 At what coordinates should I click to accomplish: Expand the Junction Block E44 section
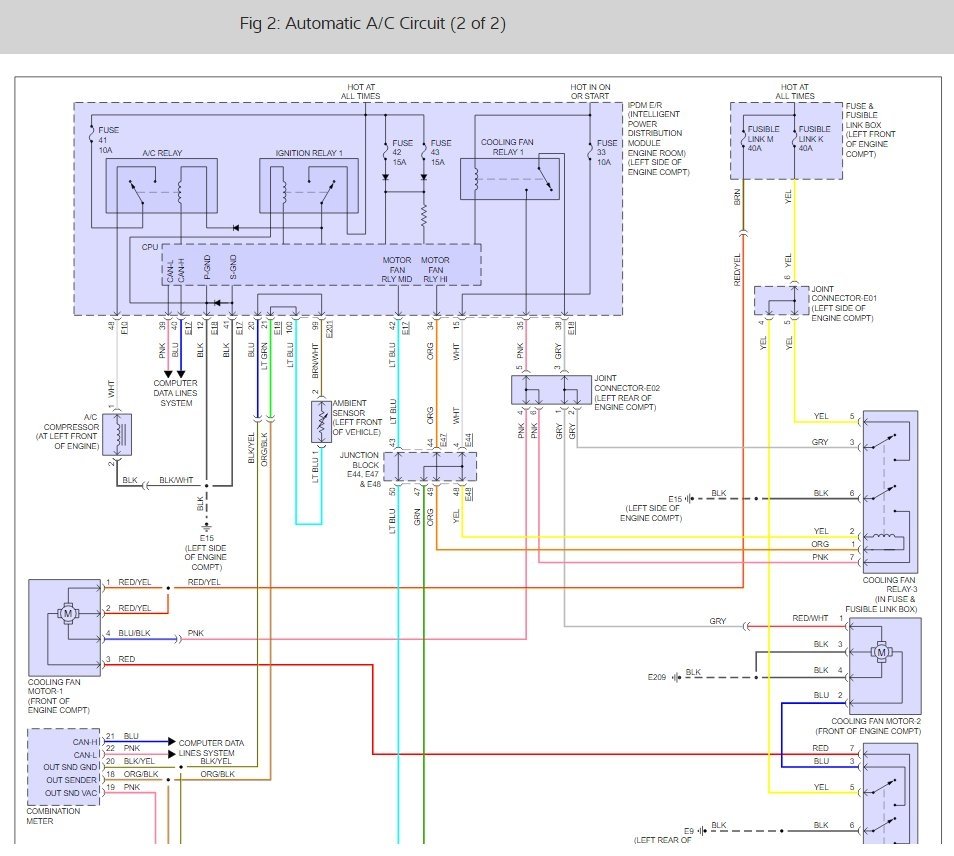pyautogui.click(x=432, y=465)
